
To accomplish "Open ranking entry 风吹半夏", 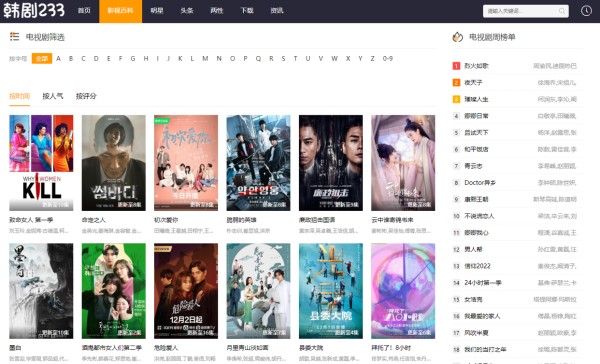I will point(476,333).
